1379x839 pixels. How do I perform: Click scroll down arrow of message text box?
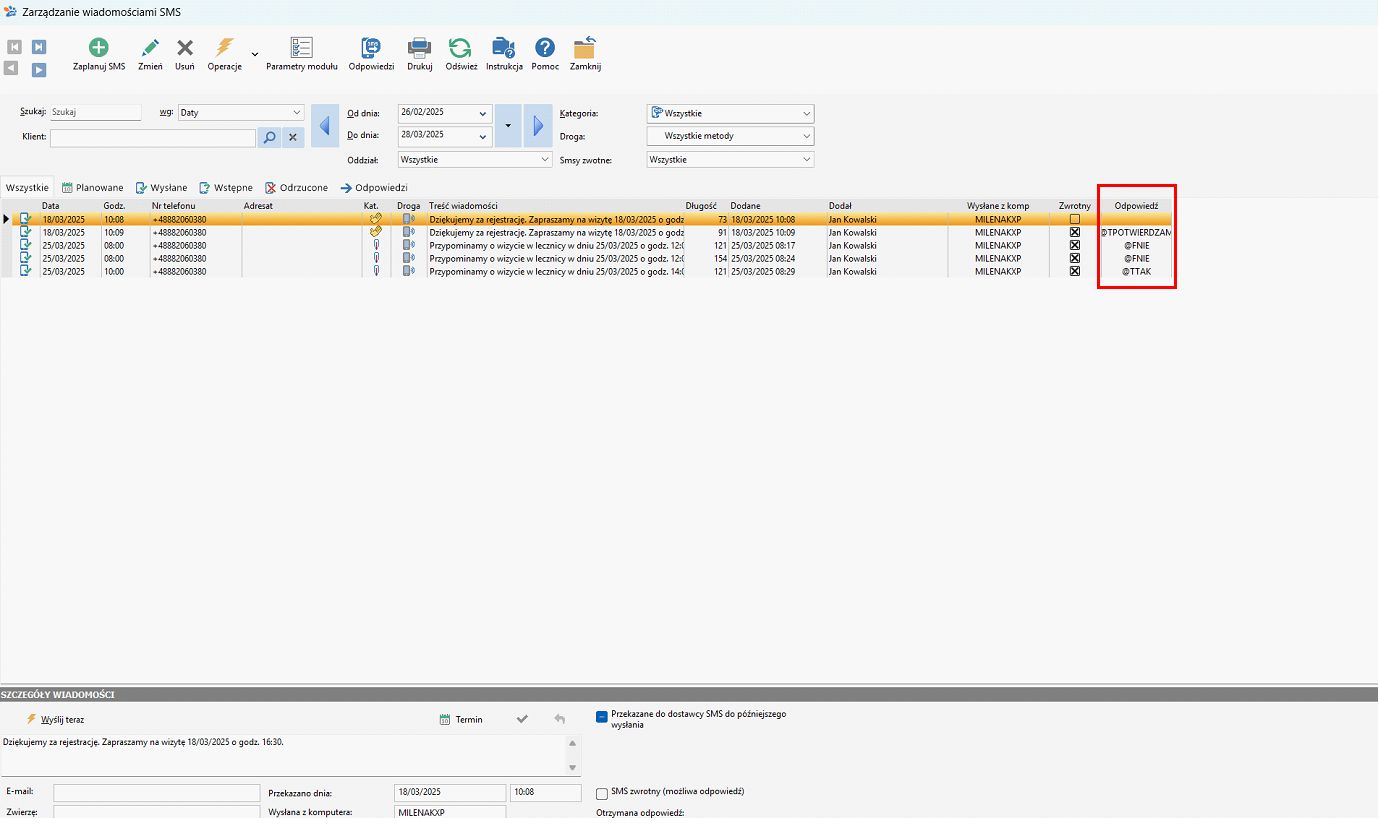(573, 767)
